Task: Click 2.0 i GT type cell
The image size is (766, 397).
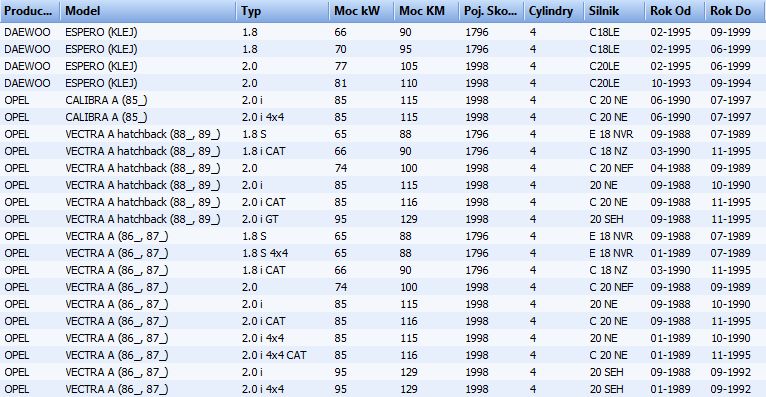Action: pos(260,219)
